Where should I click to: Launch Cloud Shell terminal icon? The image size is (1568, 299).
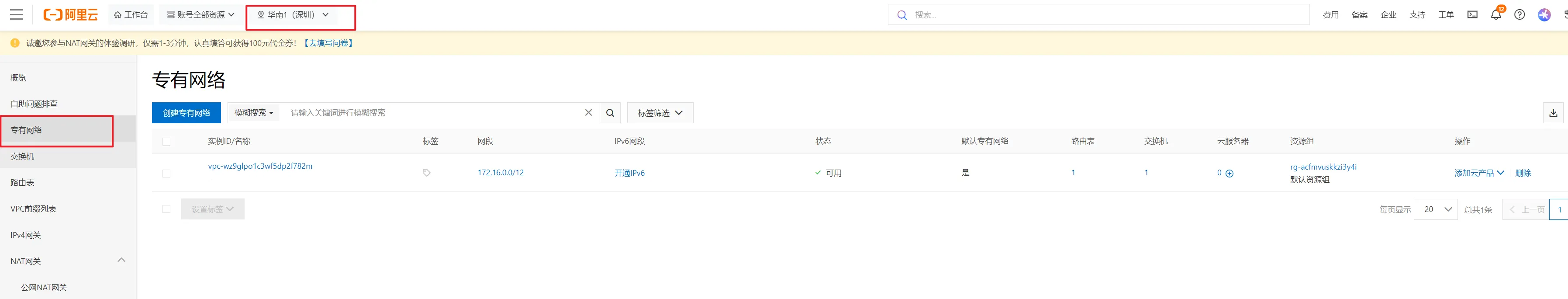tap(1472, 14)
